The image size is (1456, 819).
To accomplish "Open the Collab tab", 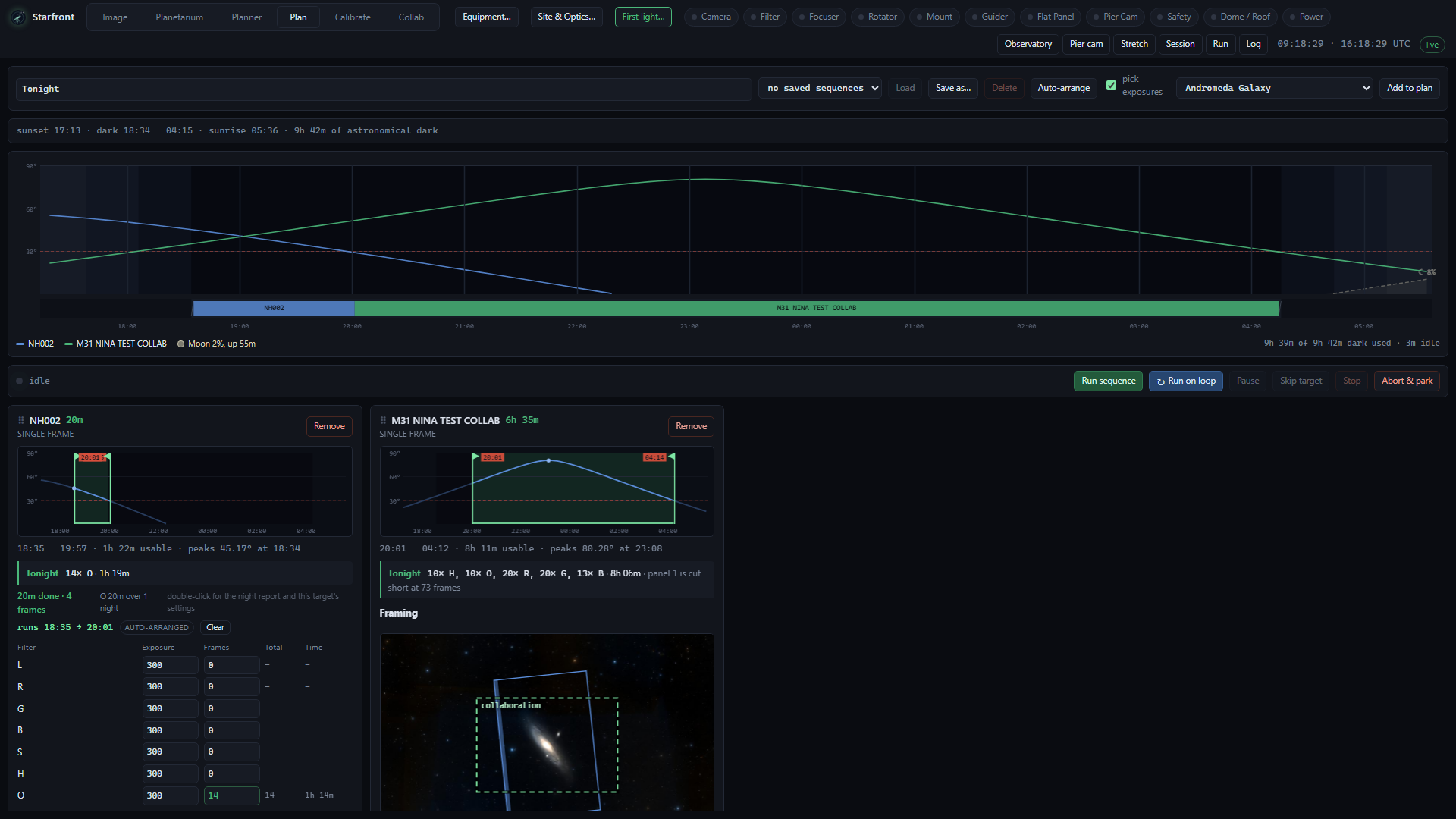I will [411, 17].
